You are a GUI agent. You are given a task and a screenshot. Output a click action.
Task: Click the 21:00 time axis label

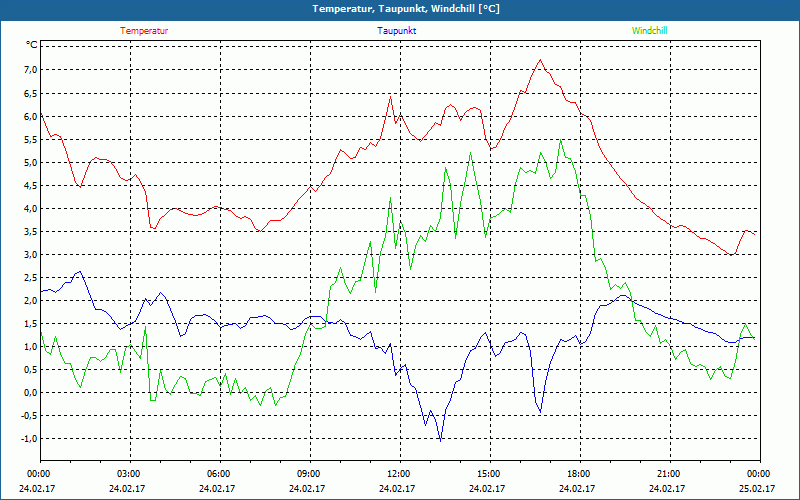coord(668,474)
